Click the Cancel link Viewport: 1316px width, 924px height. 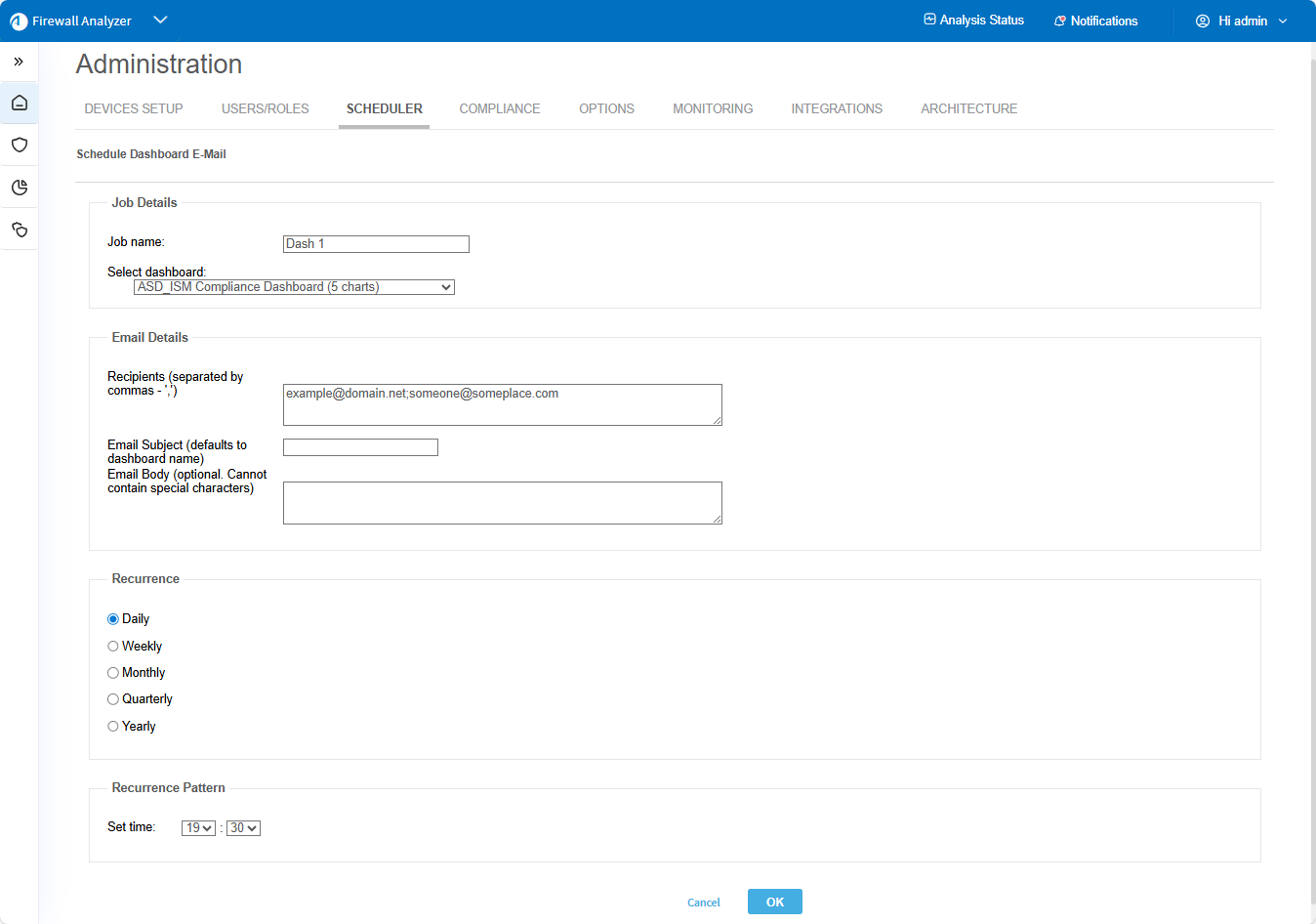(703, 903)
